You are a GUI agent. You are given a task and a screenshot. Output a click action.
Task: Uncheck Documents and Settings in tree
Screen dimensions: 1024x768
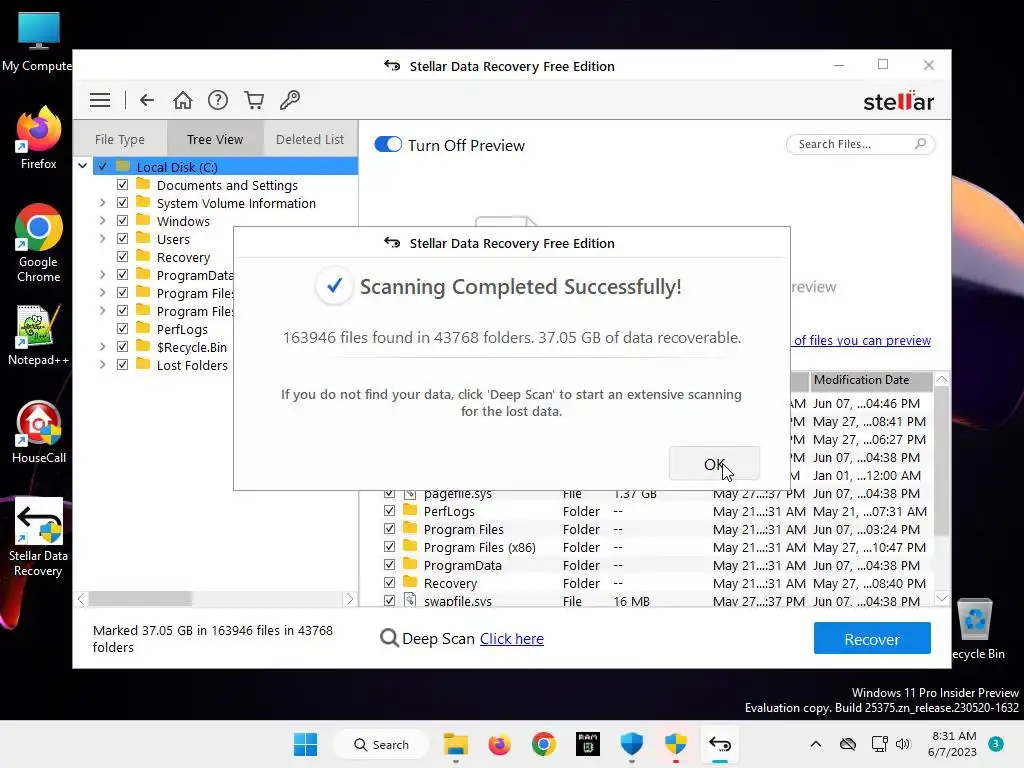[x=122, y=185]
